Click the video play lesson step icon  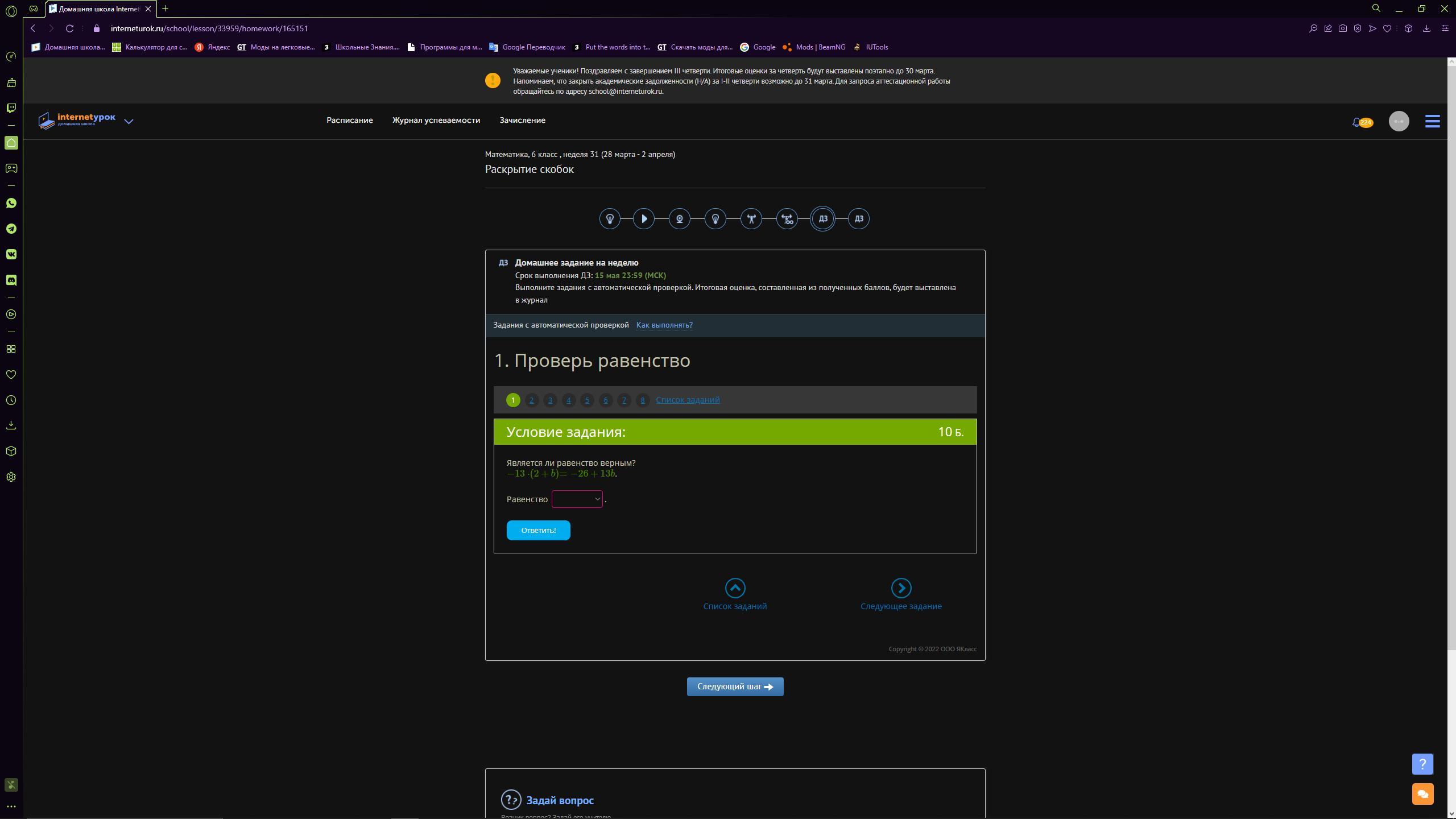(644, 219)
